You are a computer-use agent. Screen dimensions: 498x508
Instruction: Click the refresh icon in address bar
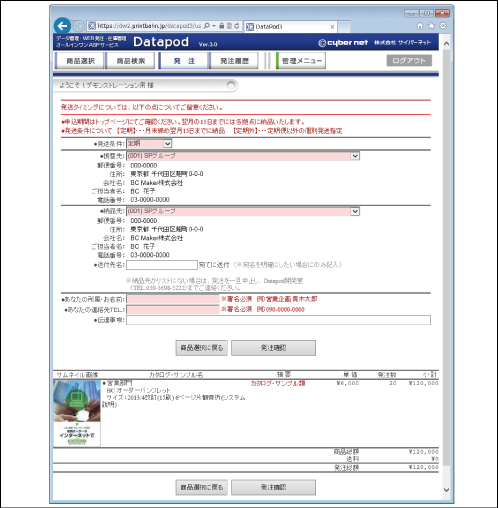tap(237, 26)
